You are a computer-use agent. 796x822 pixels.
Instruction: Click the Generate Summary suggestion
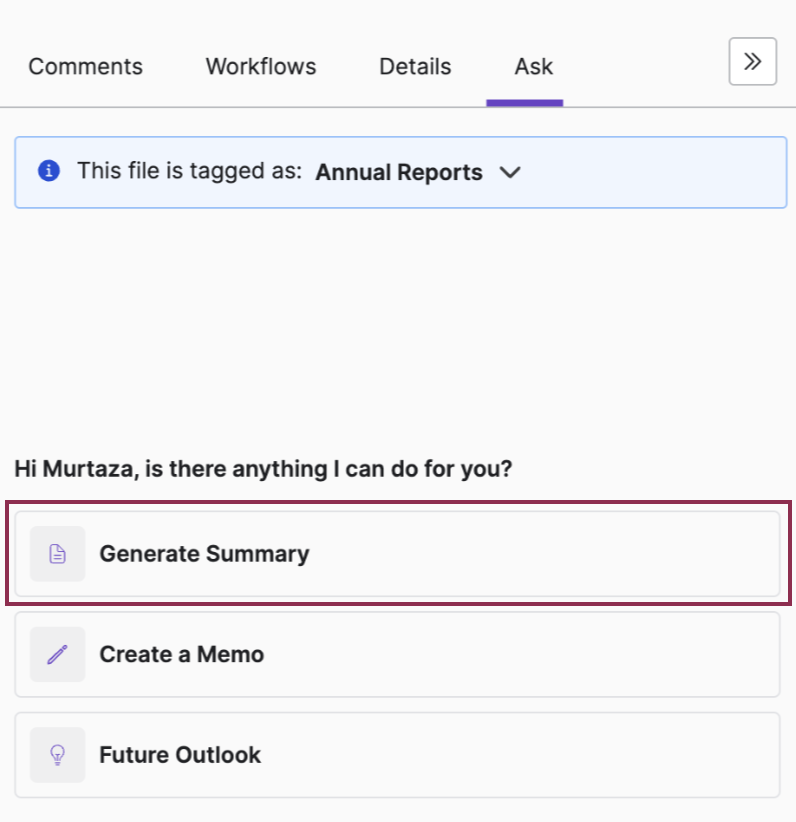tap(204, 553)
